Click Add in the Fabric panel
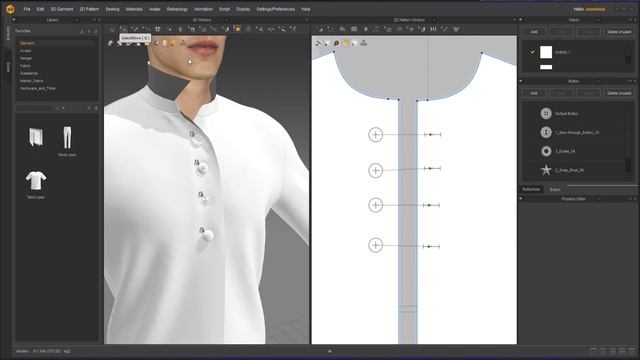Screen dimensions: 640x360 [x=533, y=31]
